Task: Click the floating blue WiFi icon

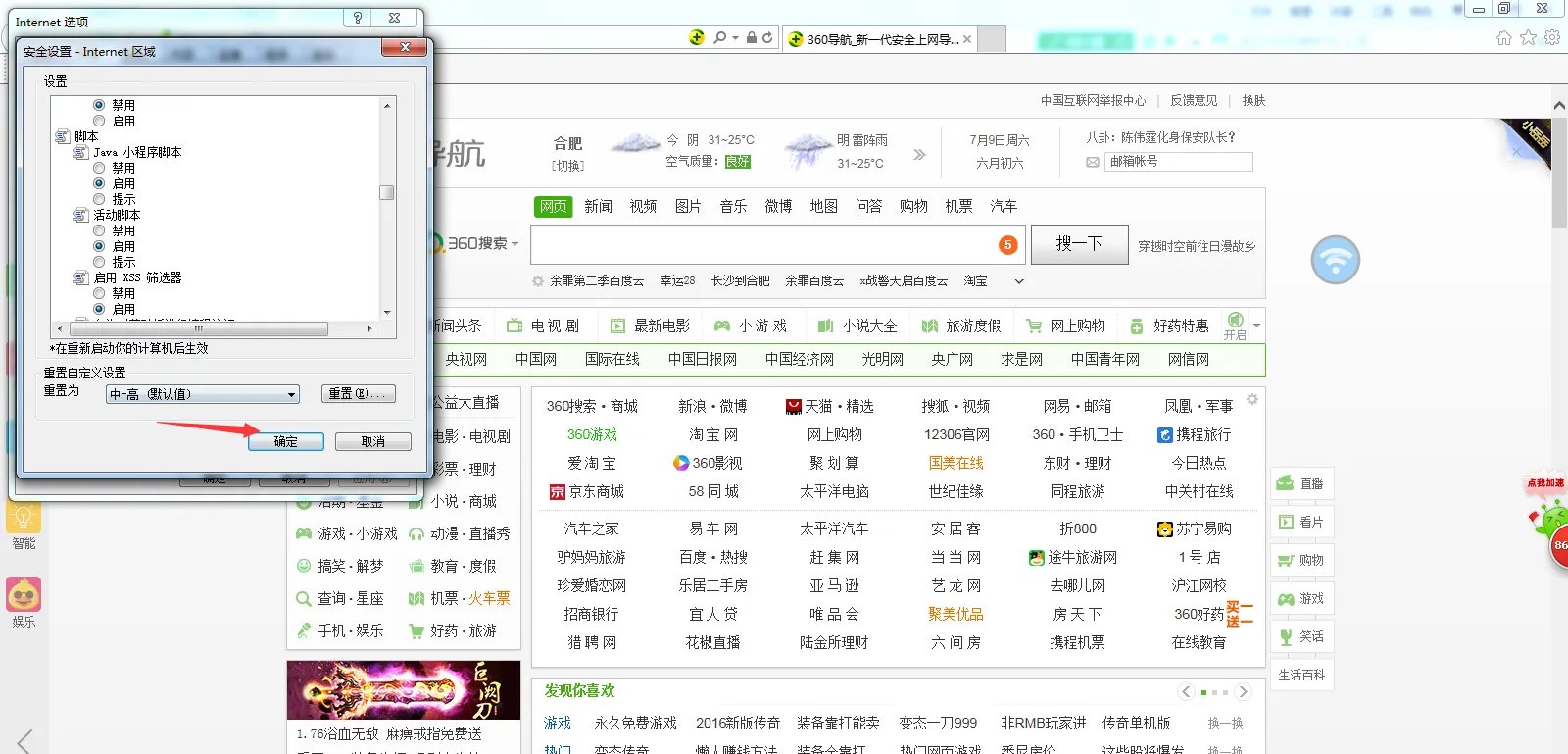Action: coord(1336,260)
